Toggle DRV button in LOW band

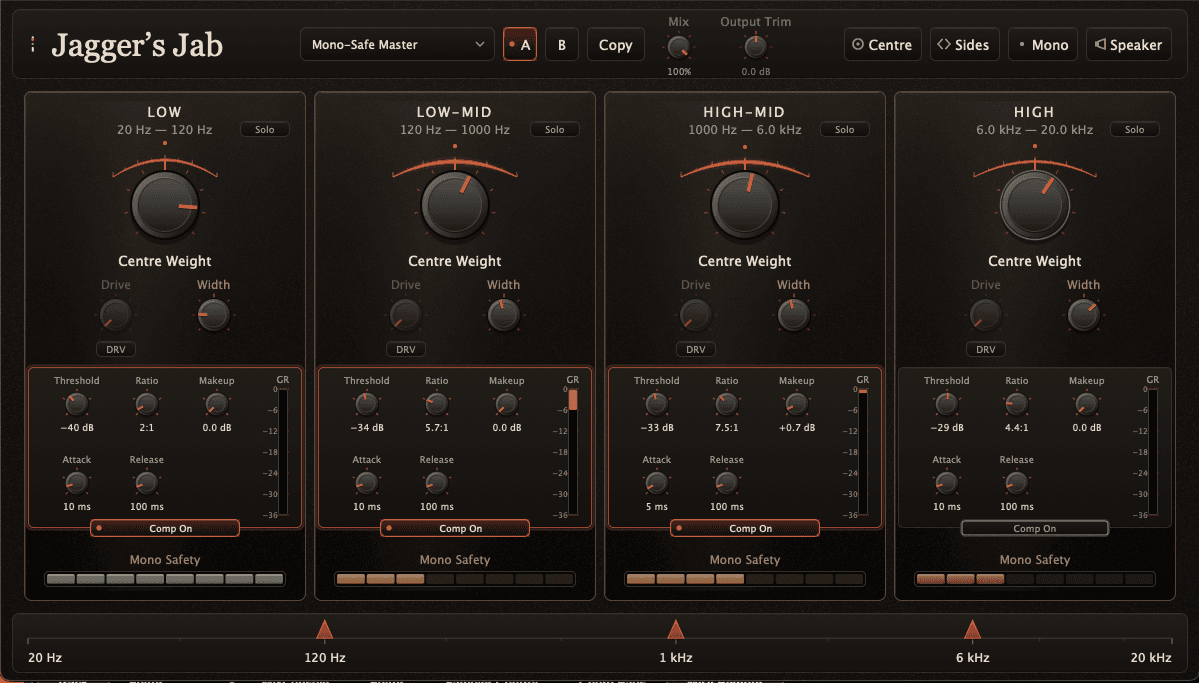[115, 350]
